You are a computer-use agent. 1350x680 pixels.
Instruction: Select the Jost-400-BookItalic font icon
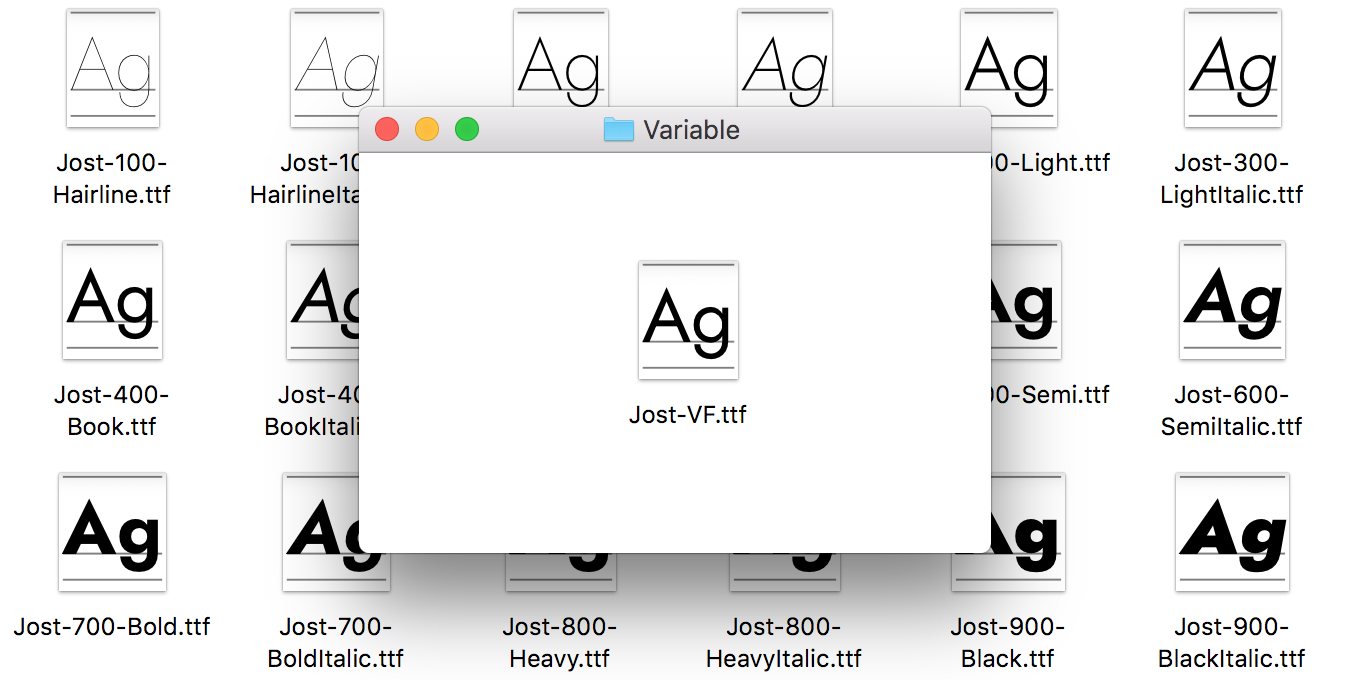click(x=322, y=300)
